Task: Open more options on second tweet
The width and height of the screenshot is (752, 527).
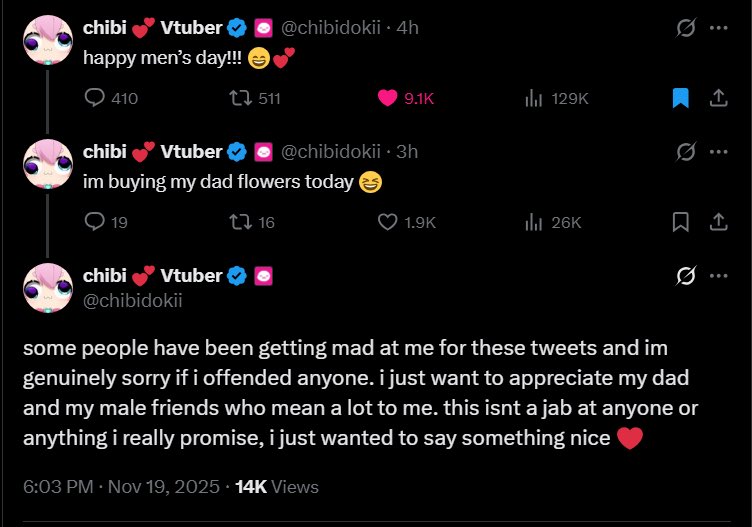Action: click(x=717, y=152)
